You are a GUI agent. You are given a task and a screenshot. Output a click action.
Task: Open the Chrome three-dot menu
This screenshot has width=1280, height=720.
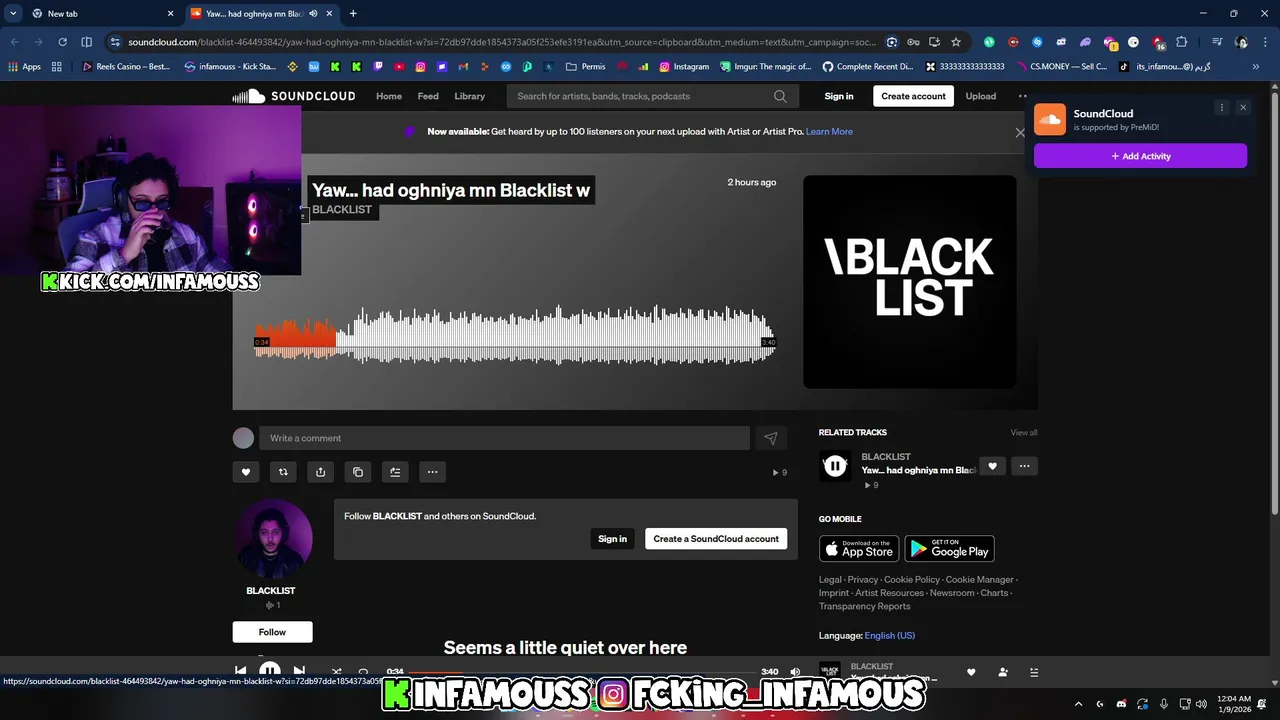(x=1266, y=42)
